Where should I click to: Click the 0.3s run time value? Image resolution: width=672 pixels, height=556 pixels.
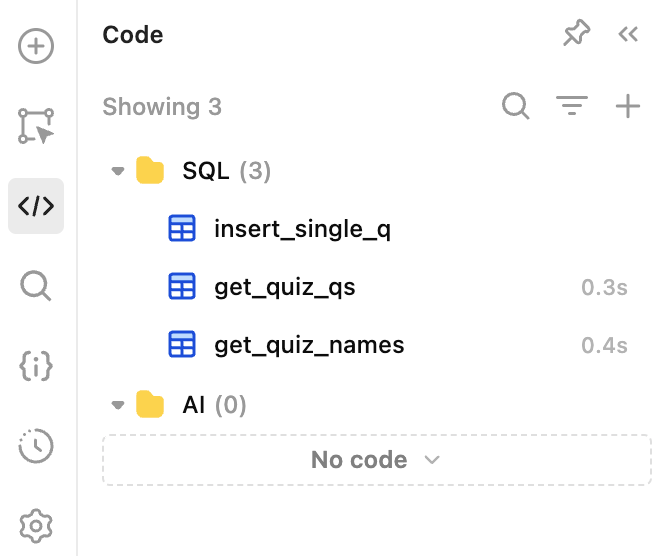[x=604, y=287]
